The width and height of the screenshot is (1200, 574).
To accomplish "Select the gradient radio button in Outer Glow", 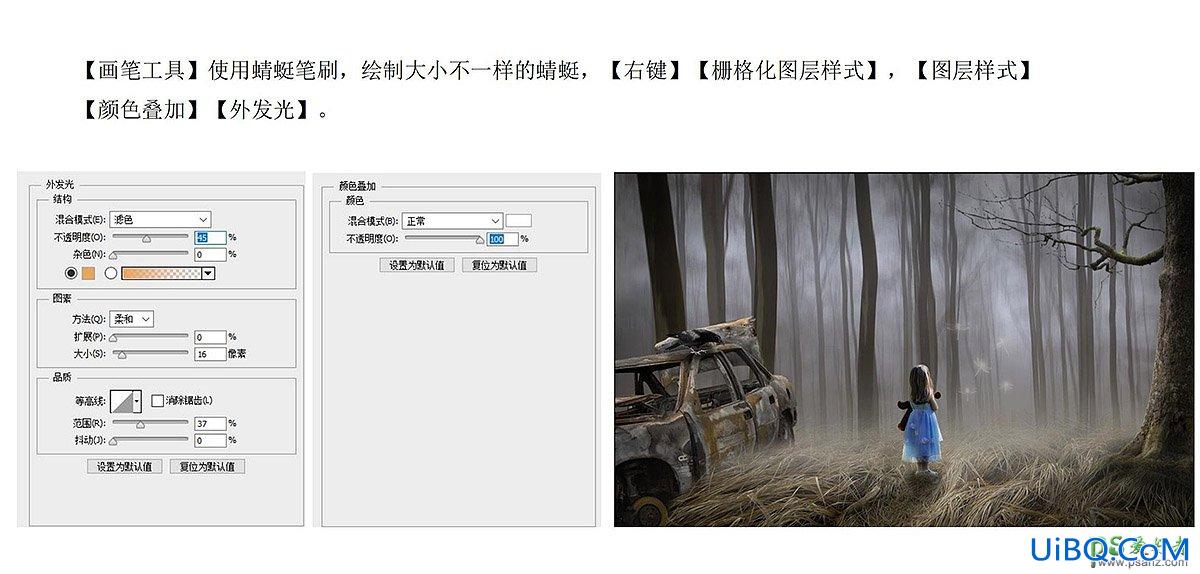I will (x=111, y=273).
